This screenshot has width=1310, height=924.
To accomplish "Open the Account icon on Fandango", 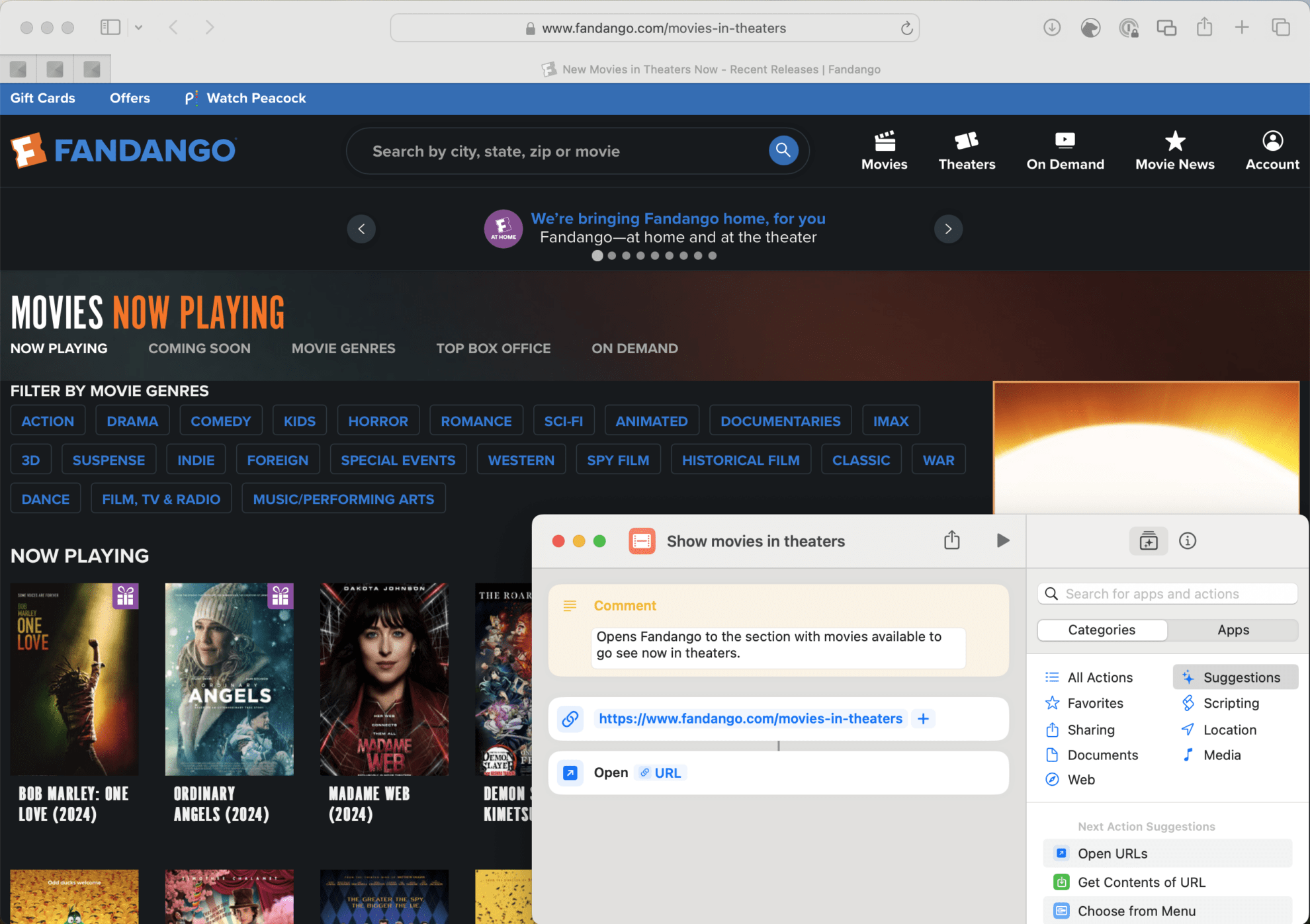I will coord(1271,149).
